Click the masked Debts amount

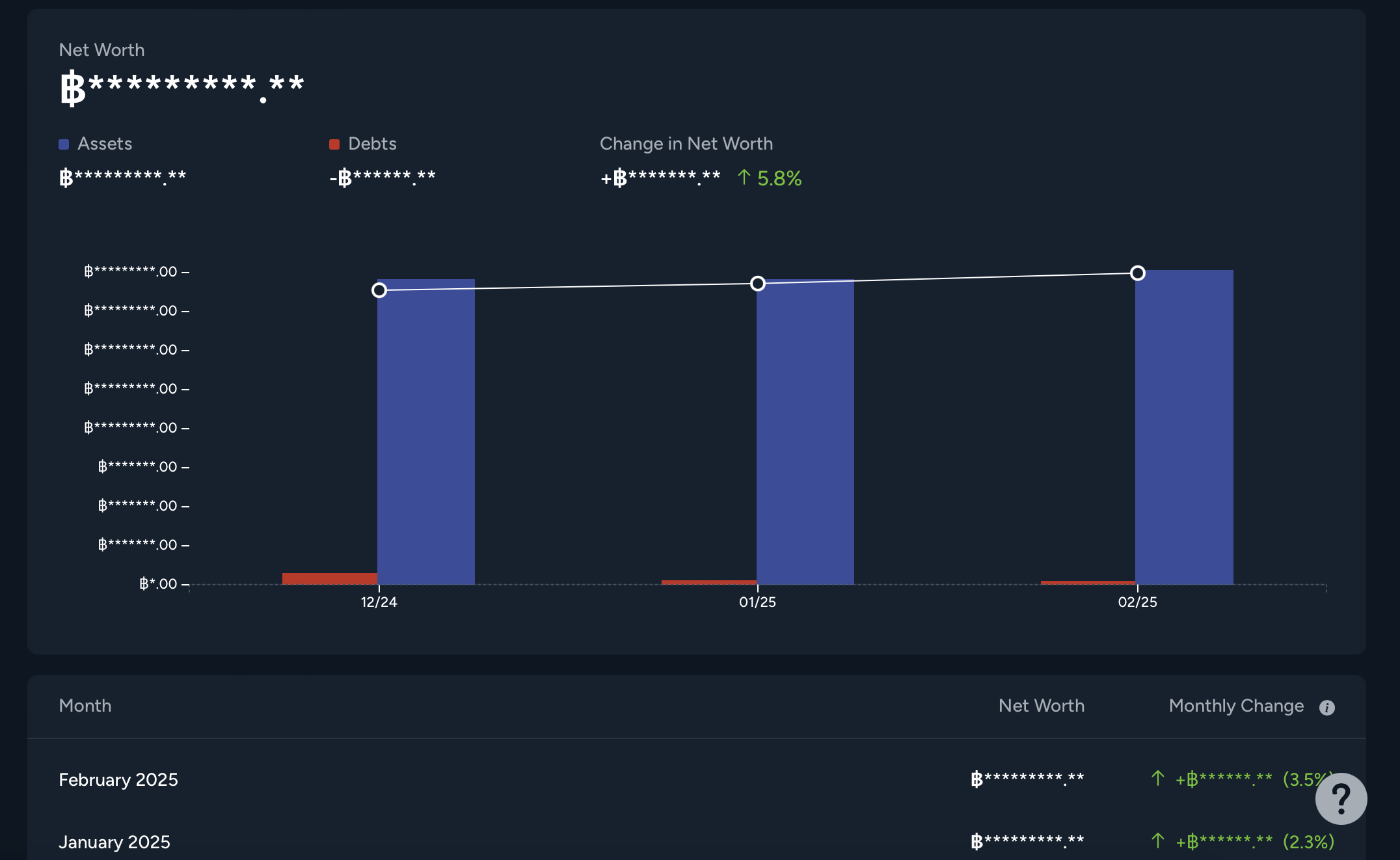click(383, 178)
